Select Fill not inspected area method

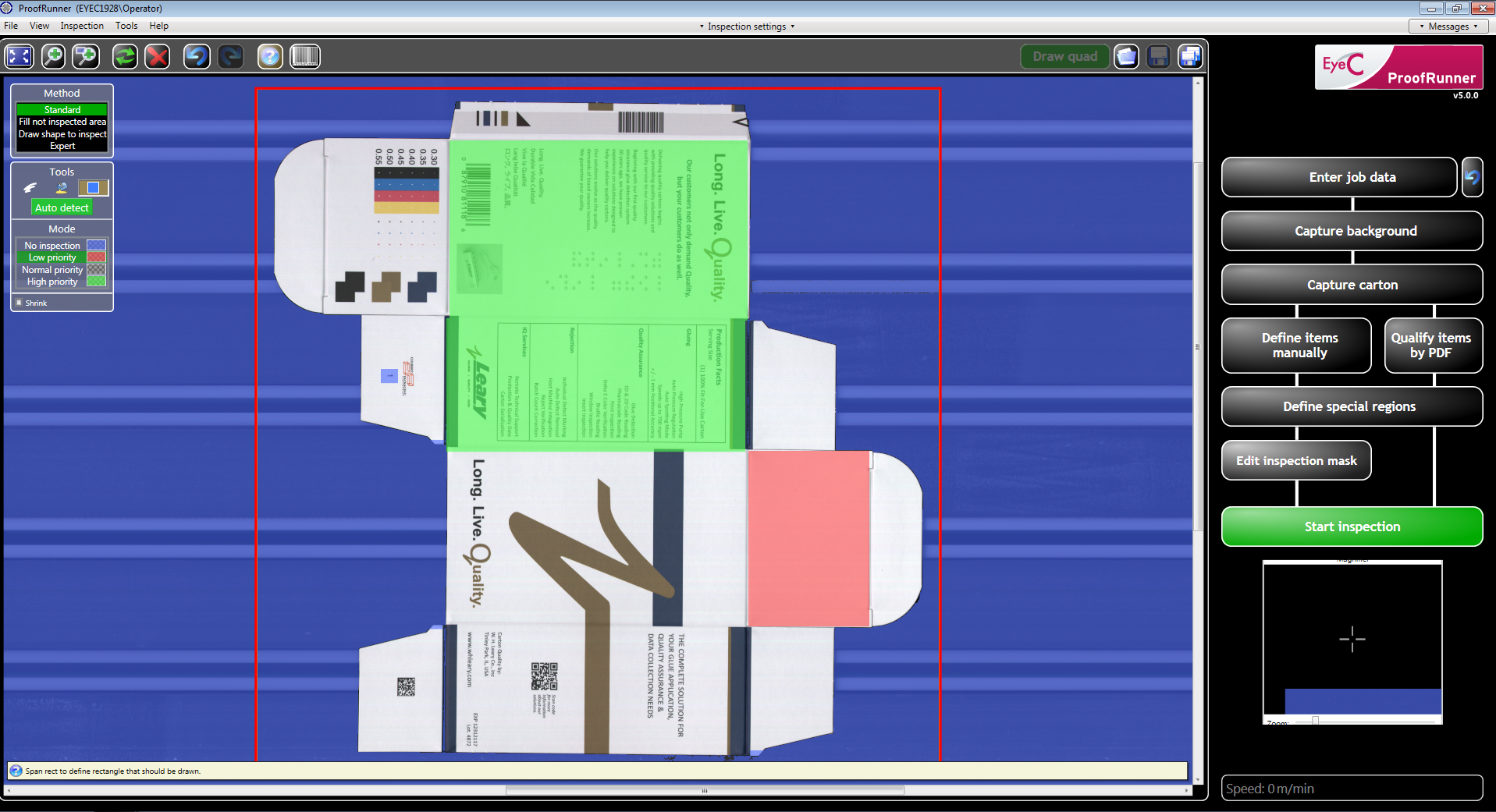pyautogui.click(x=62, y=122)
